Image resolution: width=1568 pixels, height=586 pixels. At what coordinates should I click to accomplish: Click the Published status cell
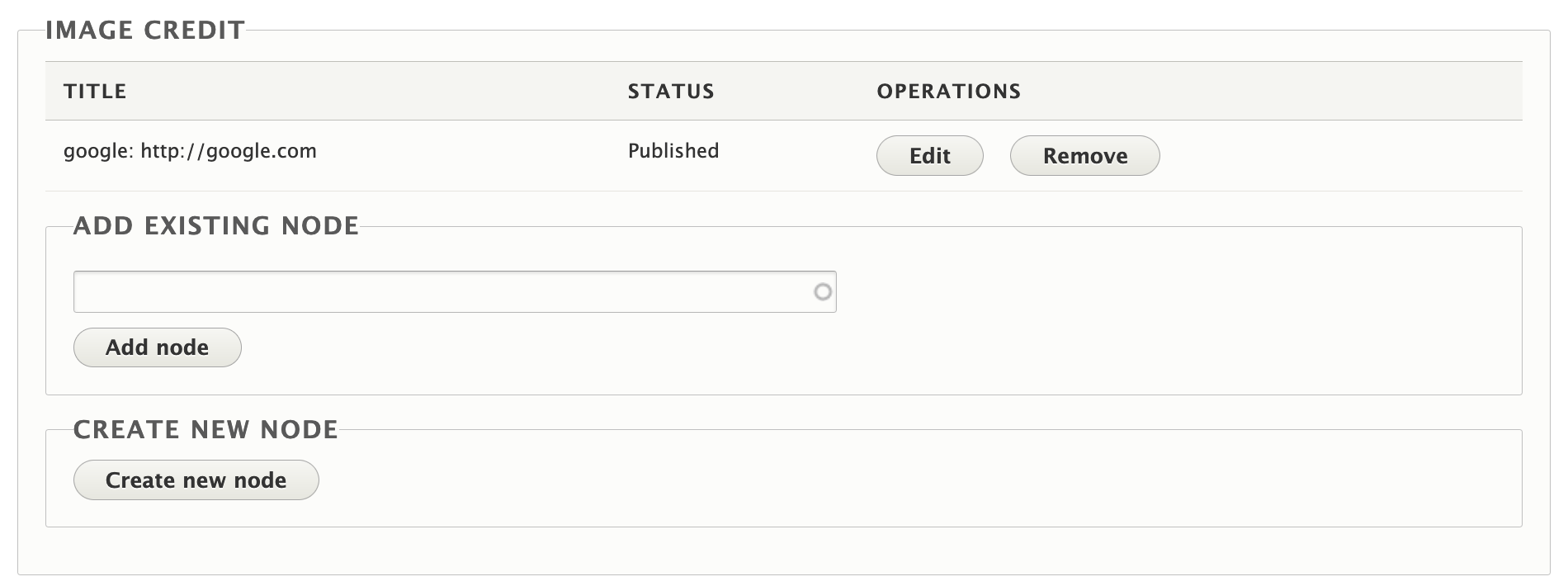tap(673, 151)
